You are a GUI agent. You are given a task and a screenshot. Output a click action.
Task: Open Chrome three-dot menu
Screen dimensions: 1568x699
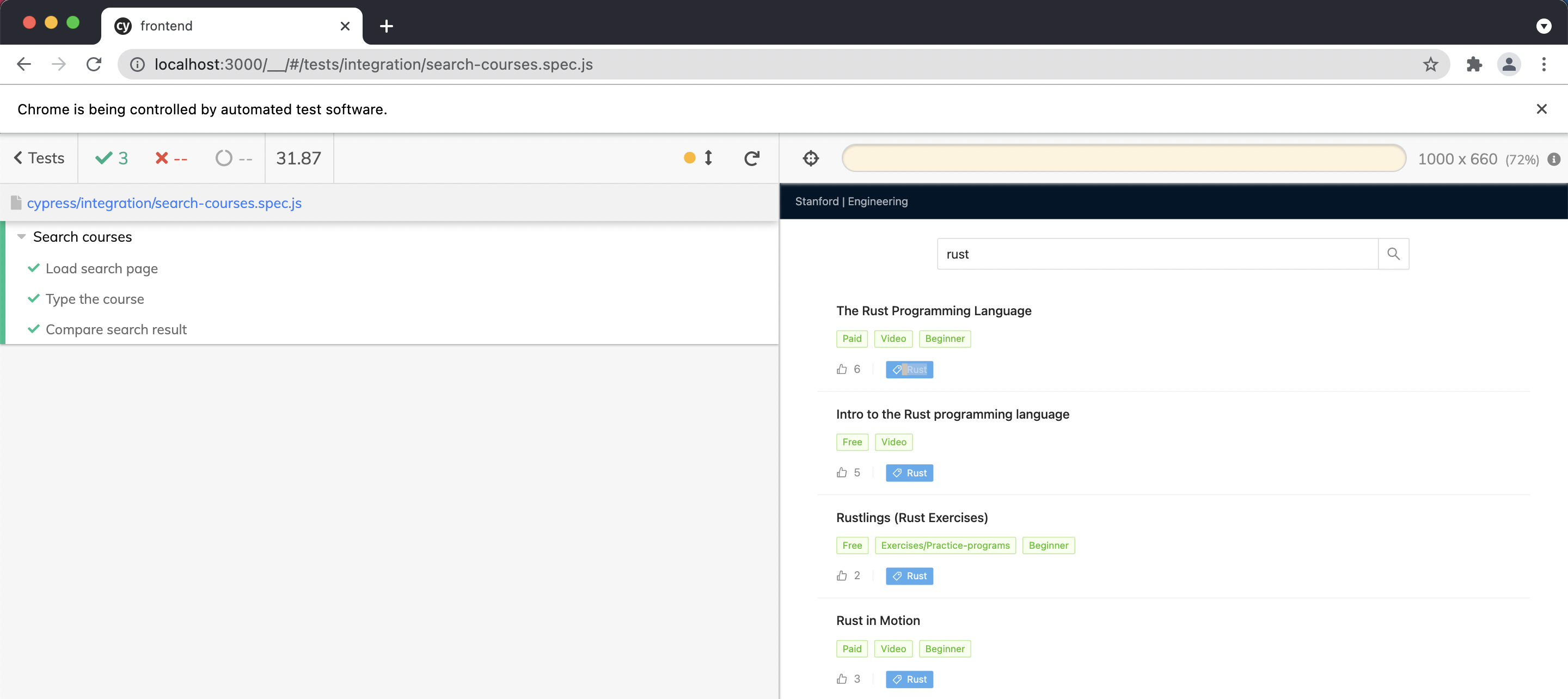click(x=1543, y=64)
